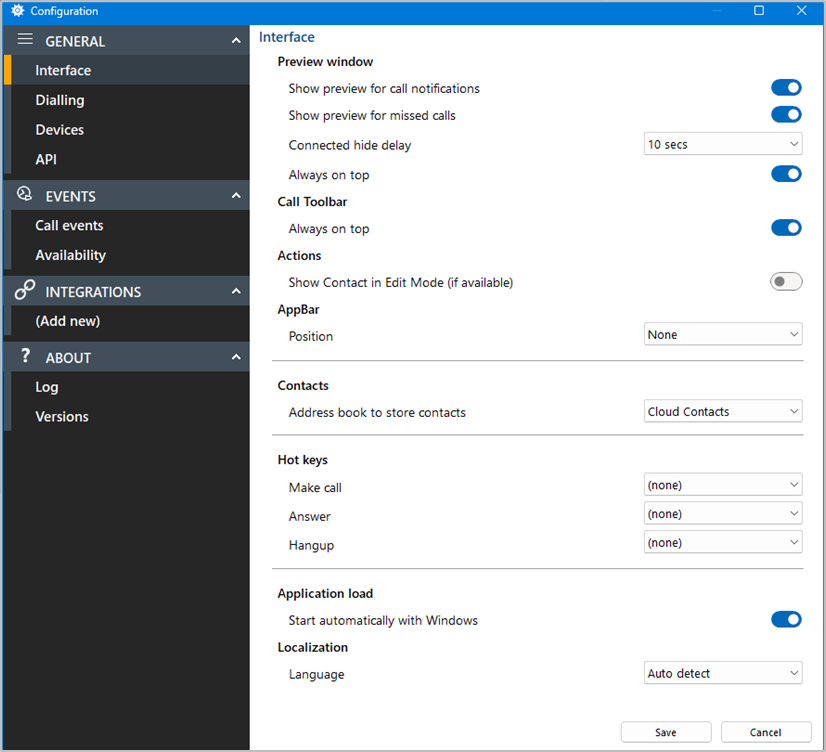
Task: Open the AppBar Position dropdown
Action: point(723,334)
